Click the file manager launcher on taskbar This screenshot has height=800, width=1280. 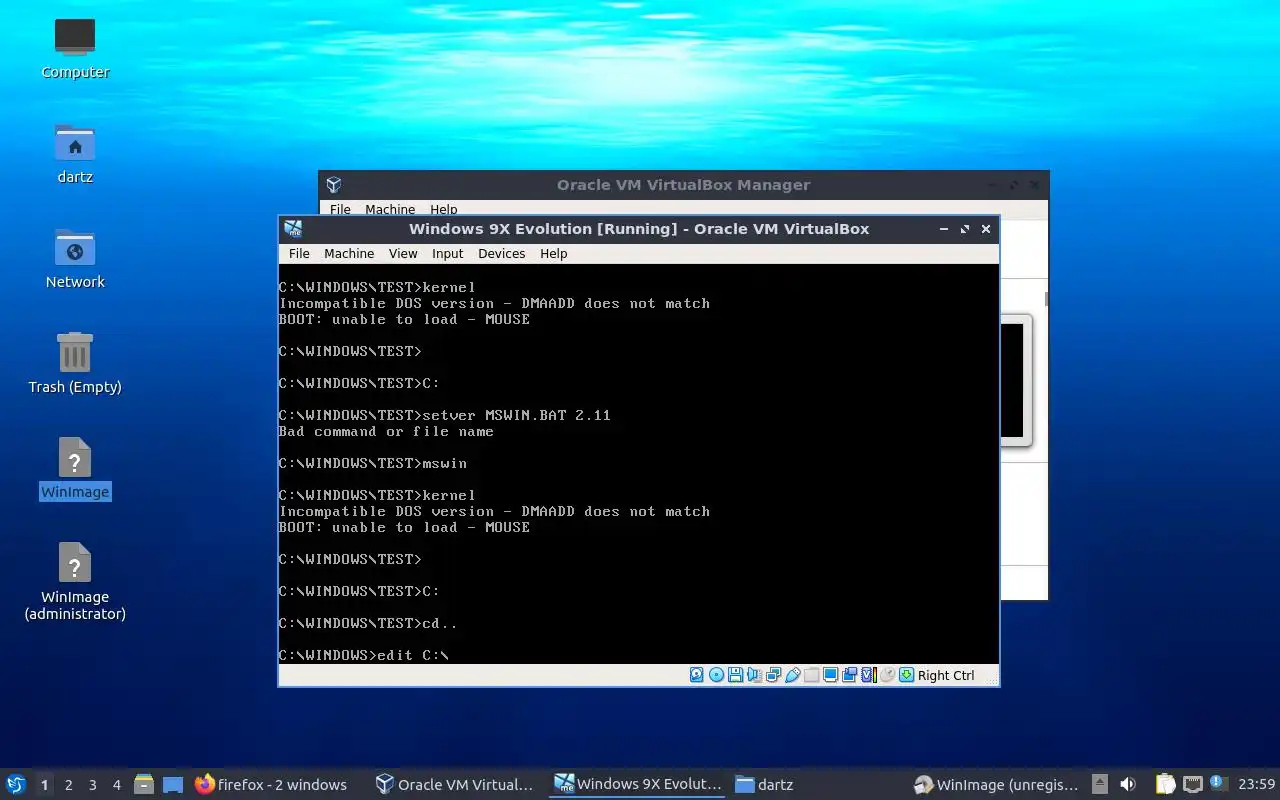point(143,784)
